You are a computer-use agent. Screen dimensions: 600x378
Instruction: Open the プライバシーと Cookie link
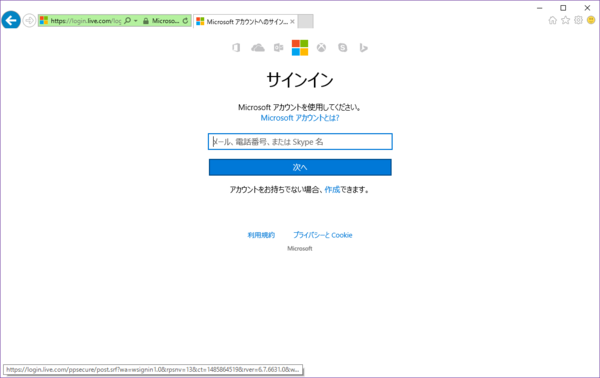[x=323, y=235]
